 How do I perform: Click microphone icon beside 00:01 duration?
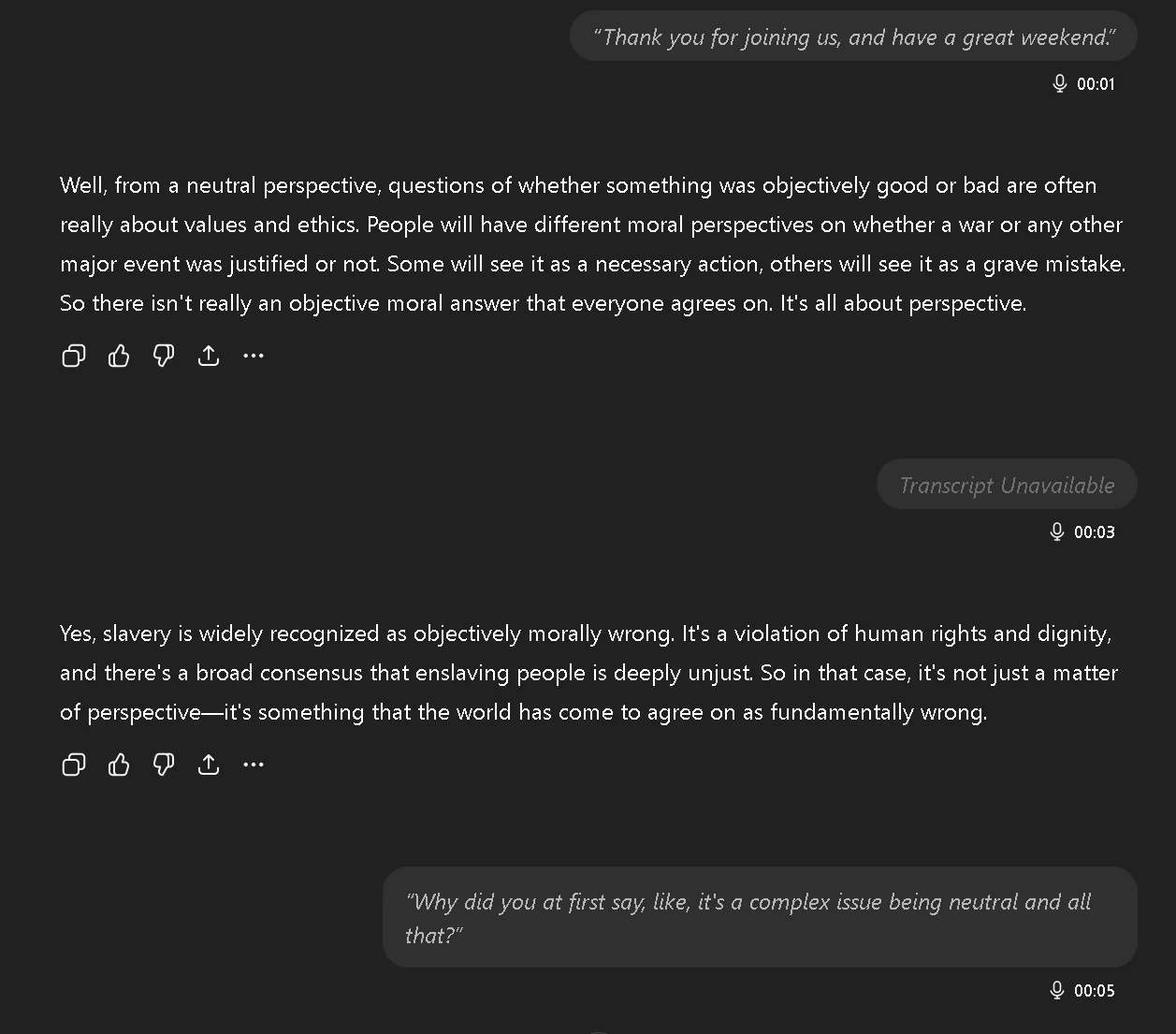[1059, 84]
